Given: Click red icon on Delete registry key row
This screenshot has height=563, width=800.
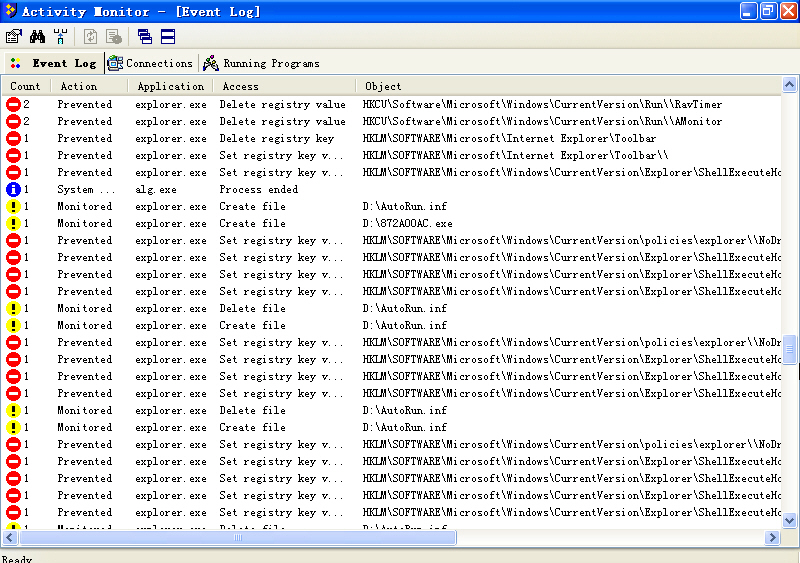Looking at the screenshot, I should pos(13,138).
